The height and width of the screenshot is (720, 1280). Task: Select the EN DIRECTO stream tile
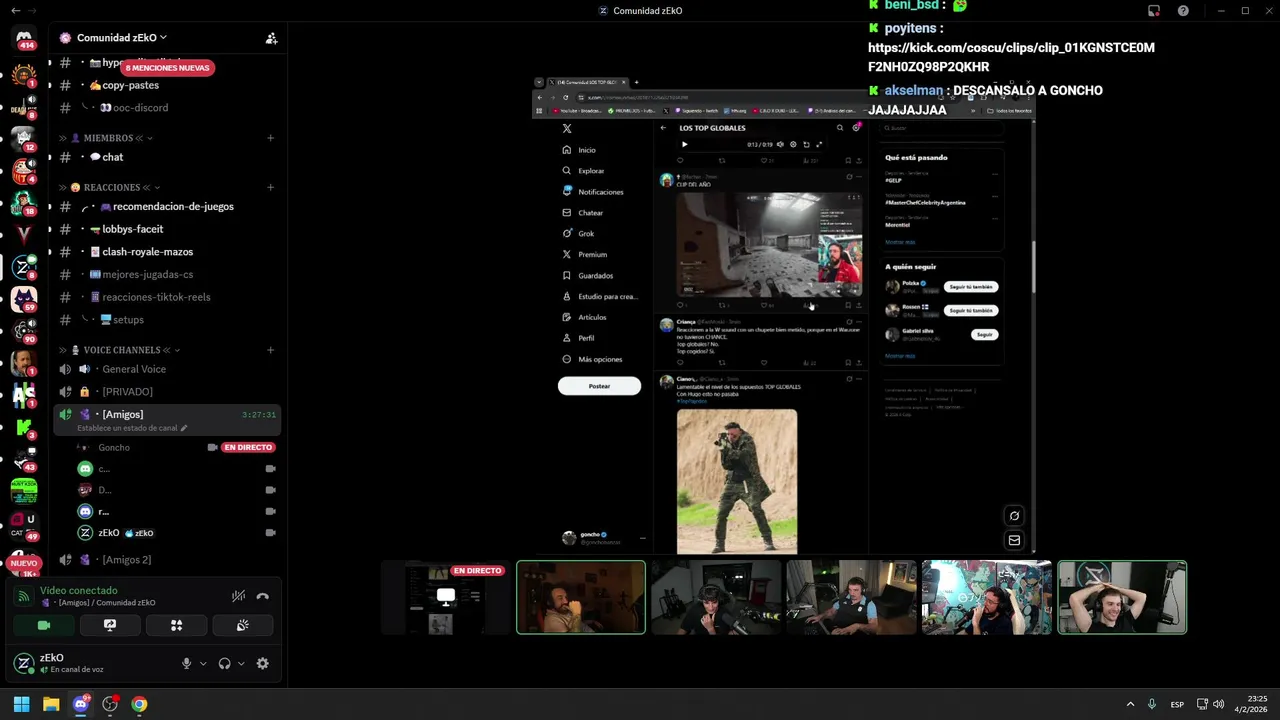pyautogui.click(x=445, y=598)
